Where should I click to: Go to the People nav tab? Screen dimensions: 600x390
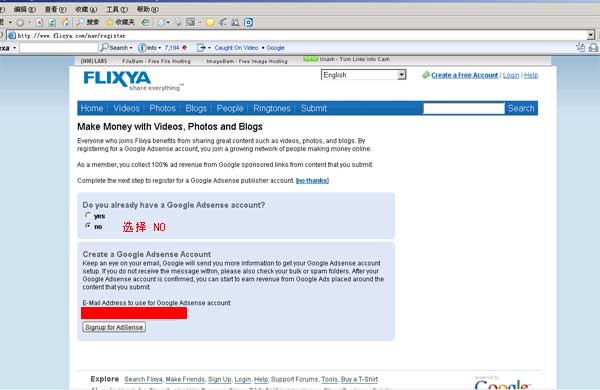click(x=230, y=108)
